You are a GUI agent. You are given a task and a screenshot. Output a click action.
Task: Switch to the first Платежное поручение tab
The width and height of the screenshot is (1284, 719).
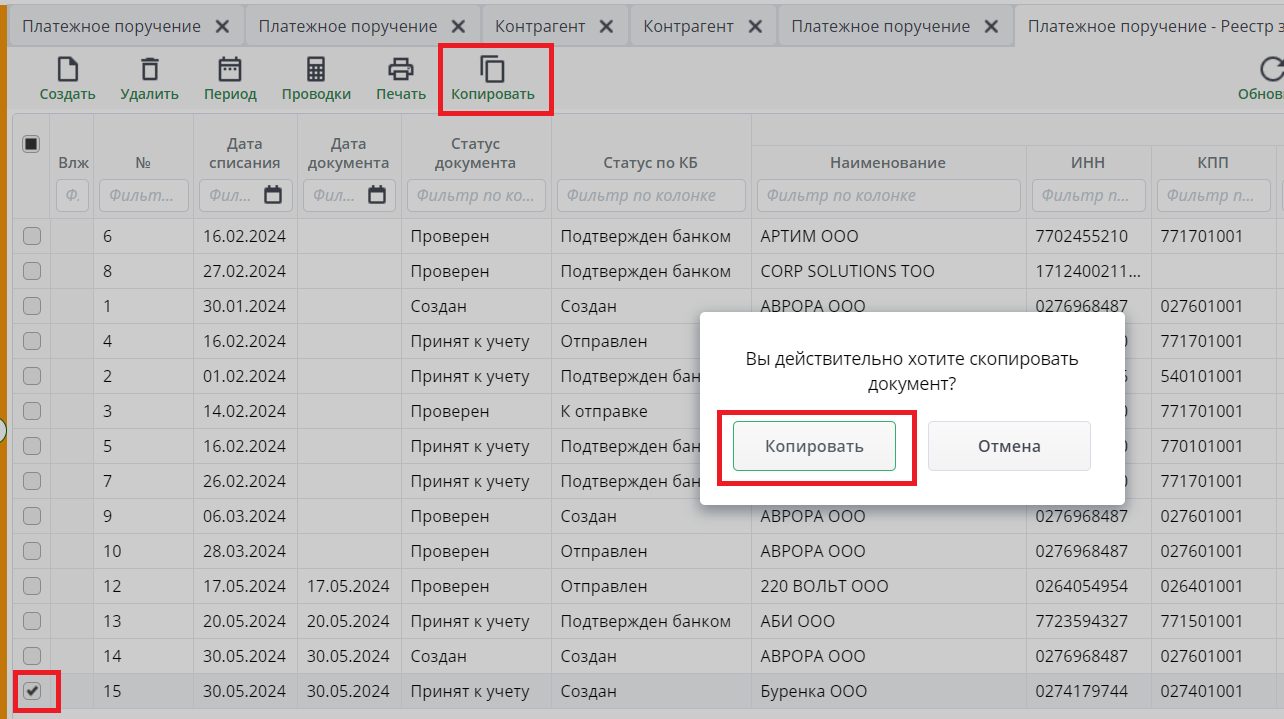[111, 27]
